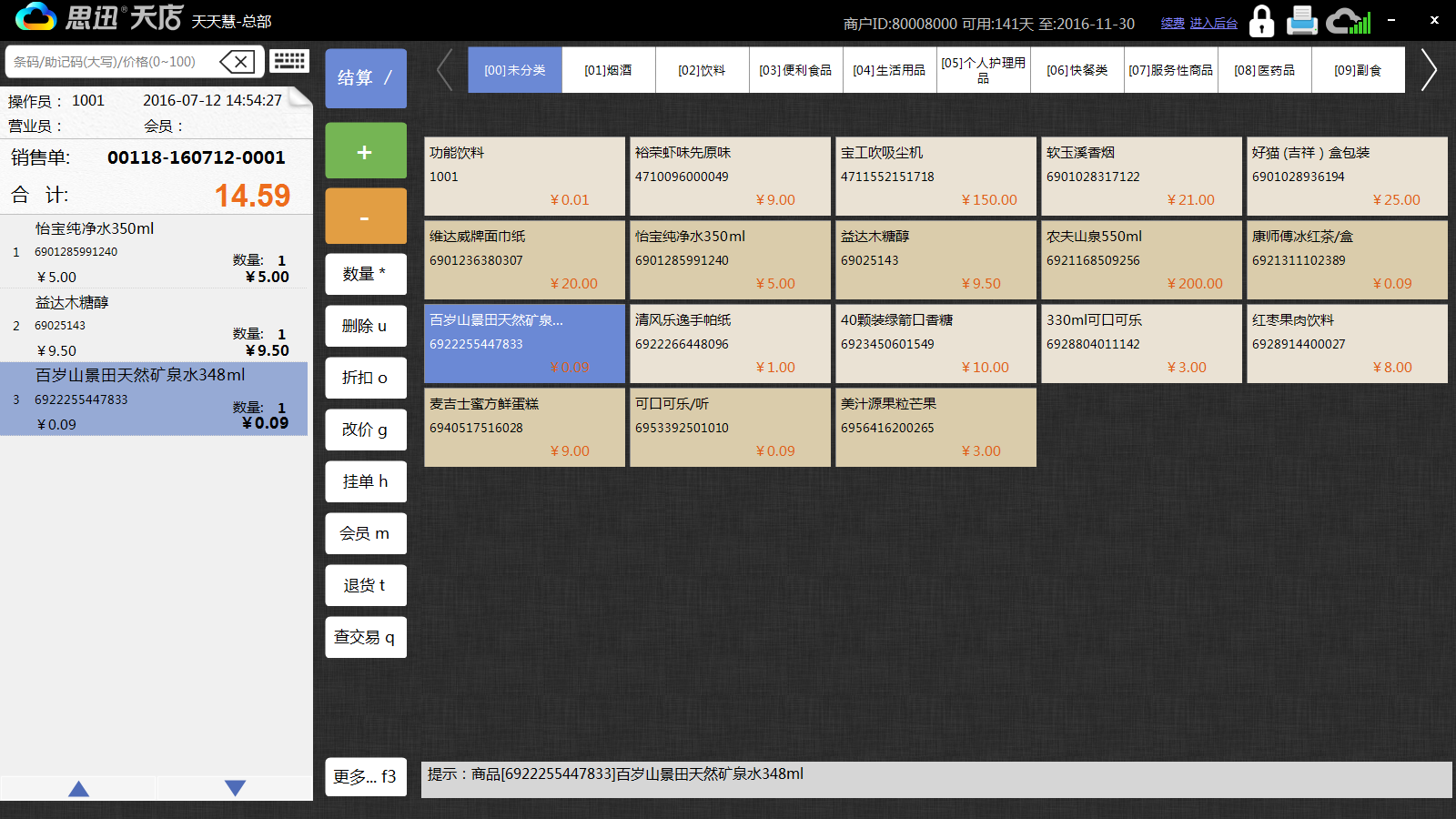
Task: Add the 美汁源果粒芒果 product tile
Action: click(936, 428)
